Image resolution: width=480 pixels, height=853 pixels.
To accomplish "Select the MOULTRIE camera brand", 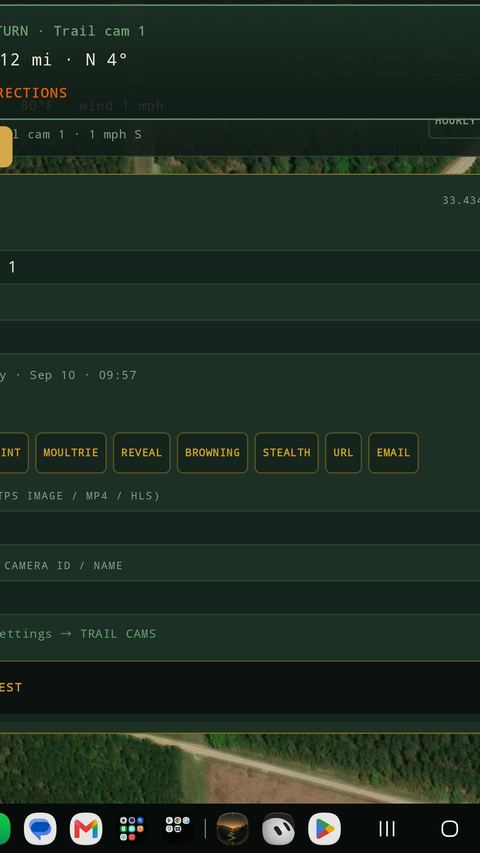I will (71, 453).
